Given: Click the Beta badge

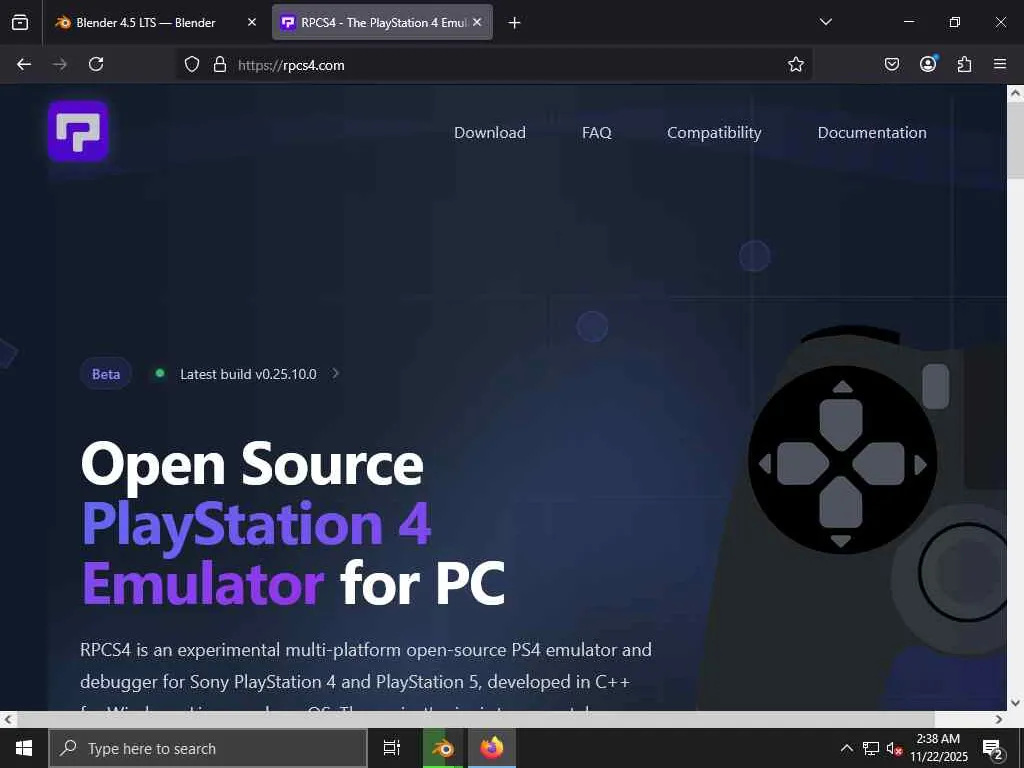Looking at the screenshot, I should 106,374.
